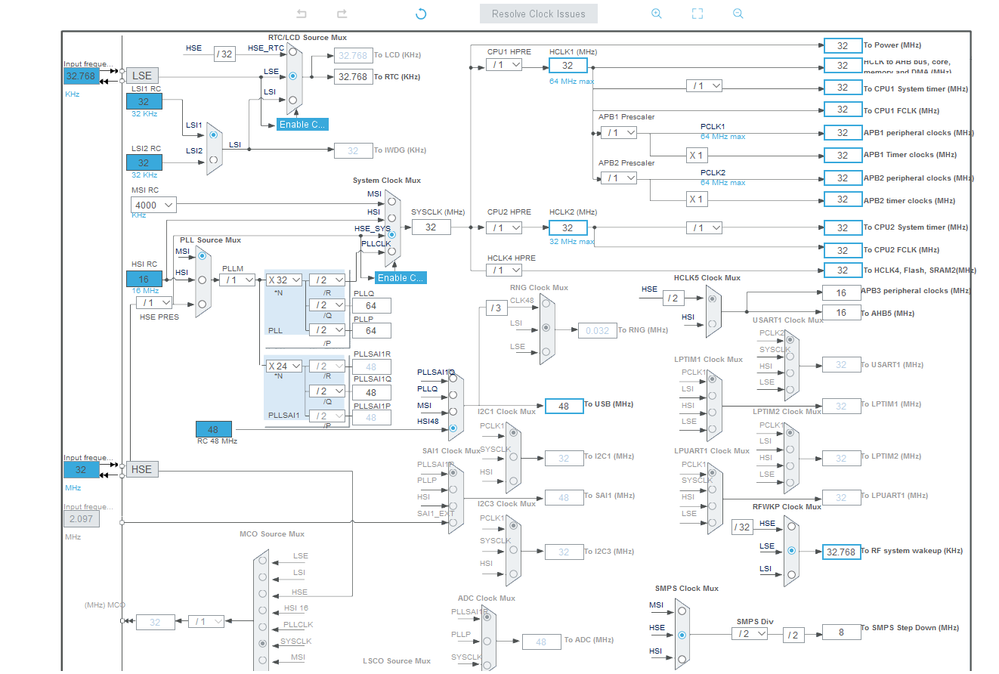Open CPU2 HPRE prescaler dropdown

click(504, 227)
